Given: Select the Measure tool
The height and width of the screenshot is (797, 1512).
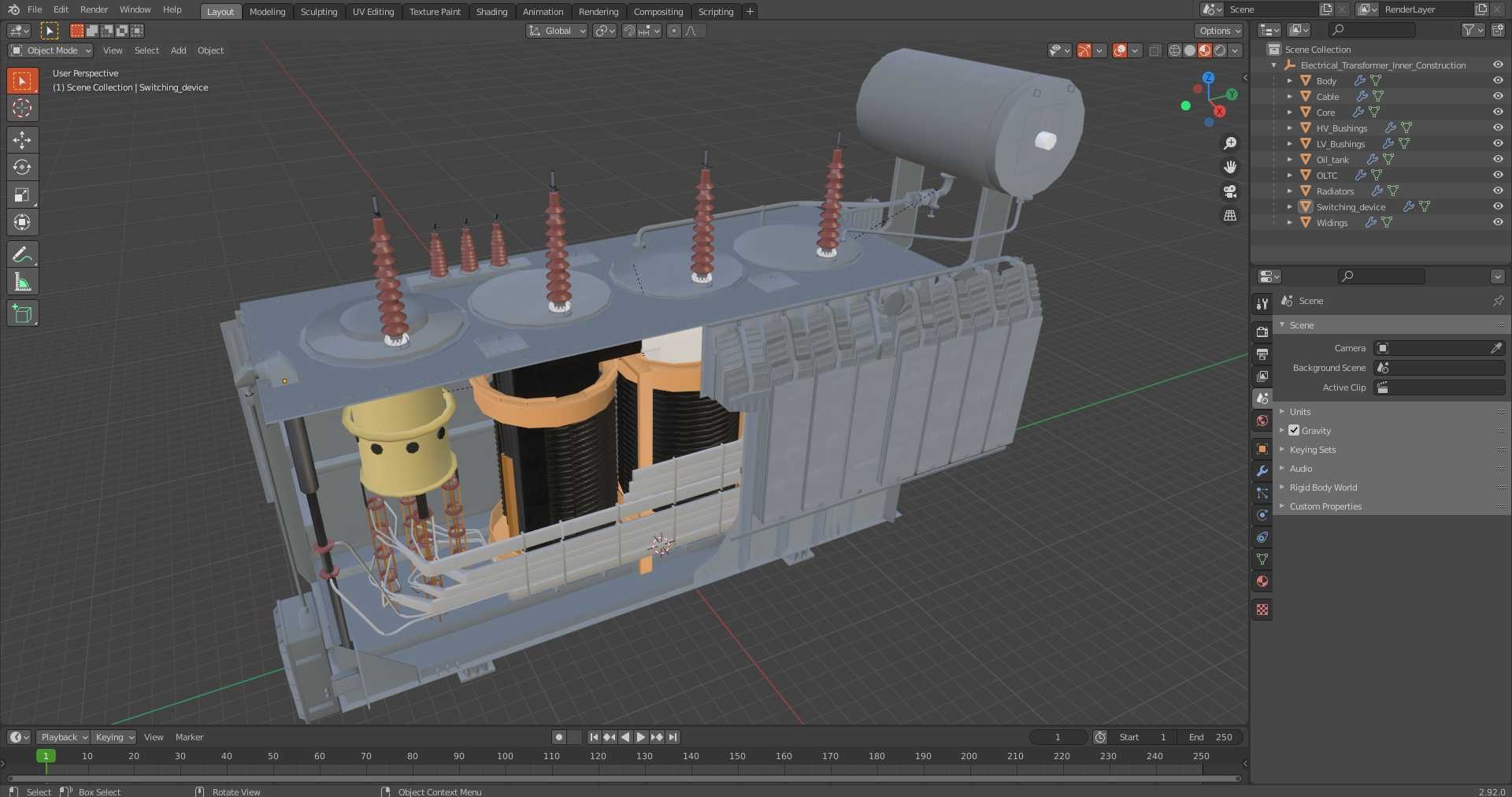Looking at the screenshot, I should (x=22, y=282).
